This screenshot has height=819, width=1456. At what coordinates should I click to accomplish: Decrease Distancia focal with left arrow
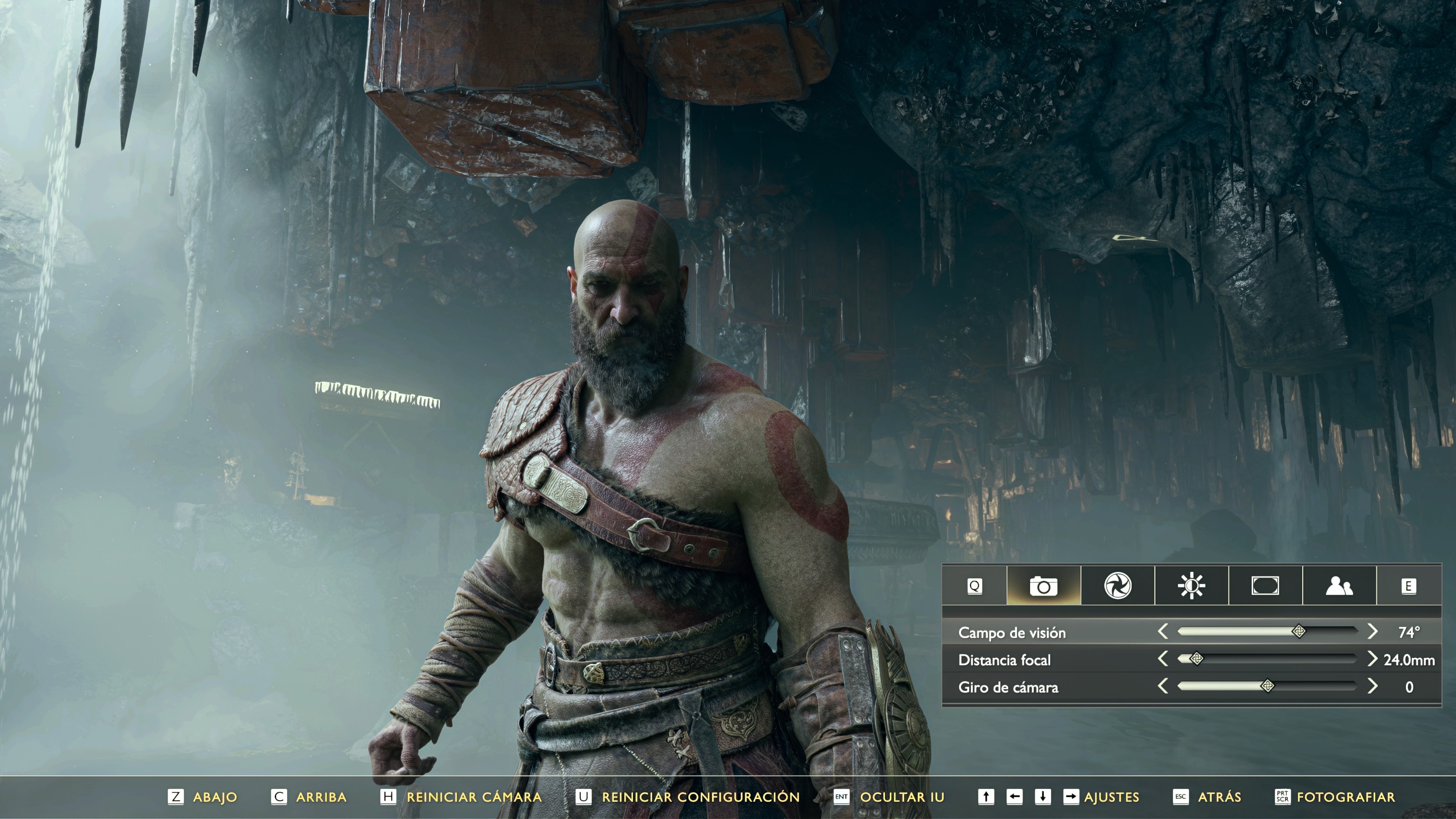[x=1163, y=659]
